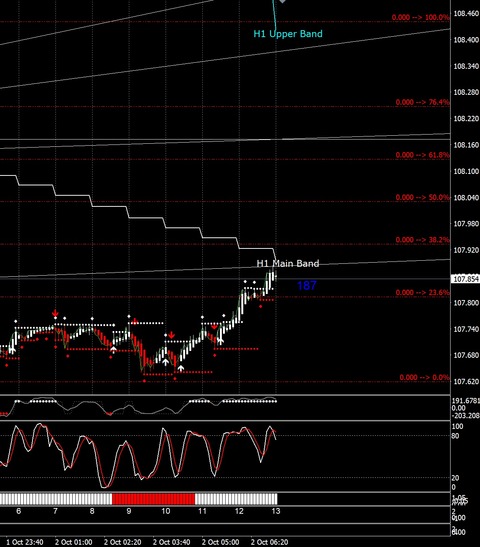Viewport: 480px width, 547px height.
Task: Click hour marker '6' below the chart
Action: (19, 511)
